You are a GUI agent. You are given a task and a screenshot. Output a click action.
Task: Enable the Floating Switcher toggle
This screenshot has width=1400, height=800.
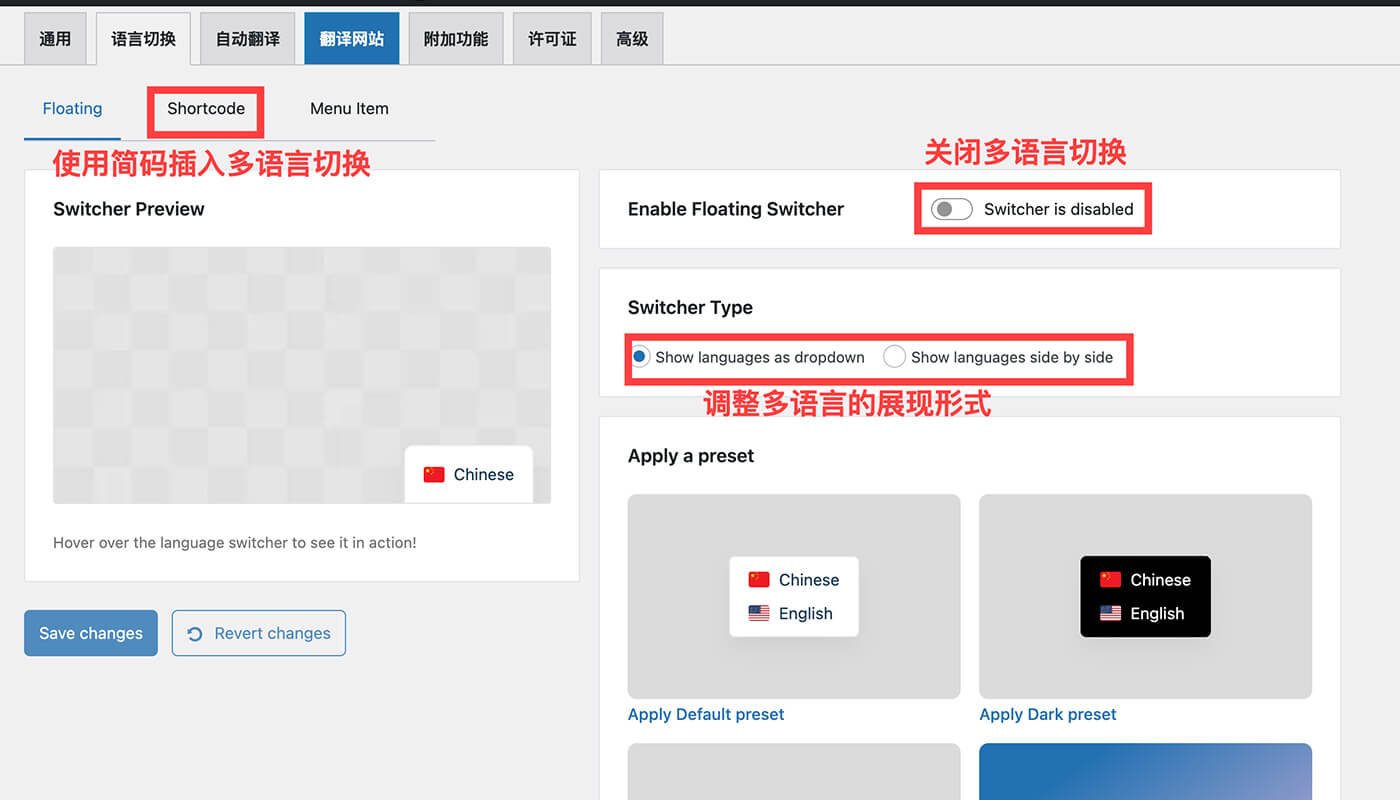click(x=950, y=208)
